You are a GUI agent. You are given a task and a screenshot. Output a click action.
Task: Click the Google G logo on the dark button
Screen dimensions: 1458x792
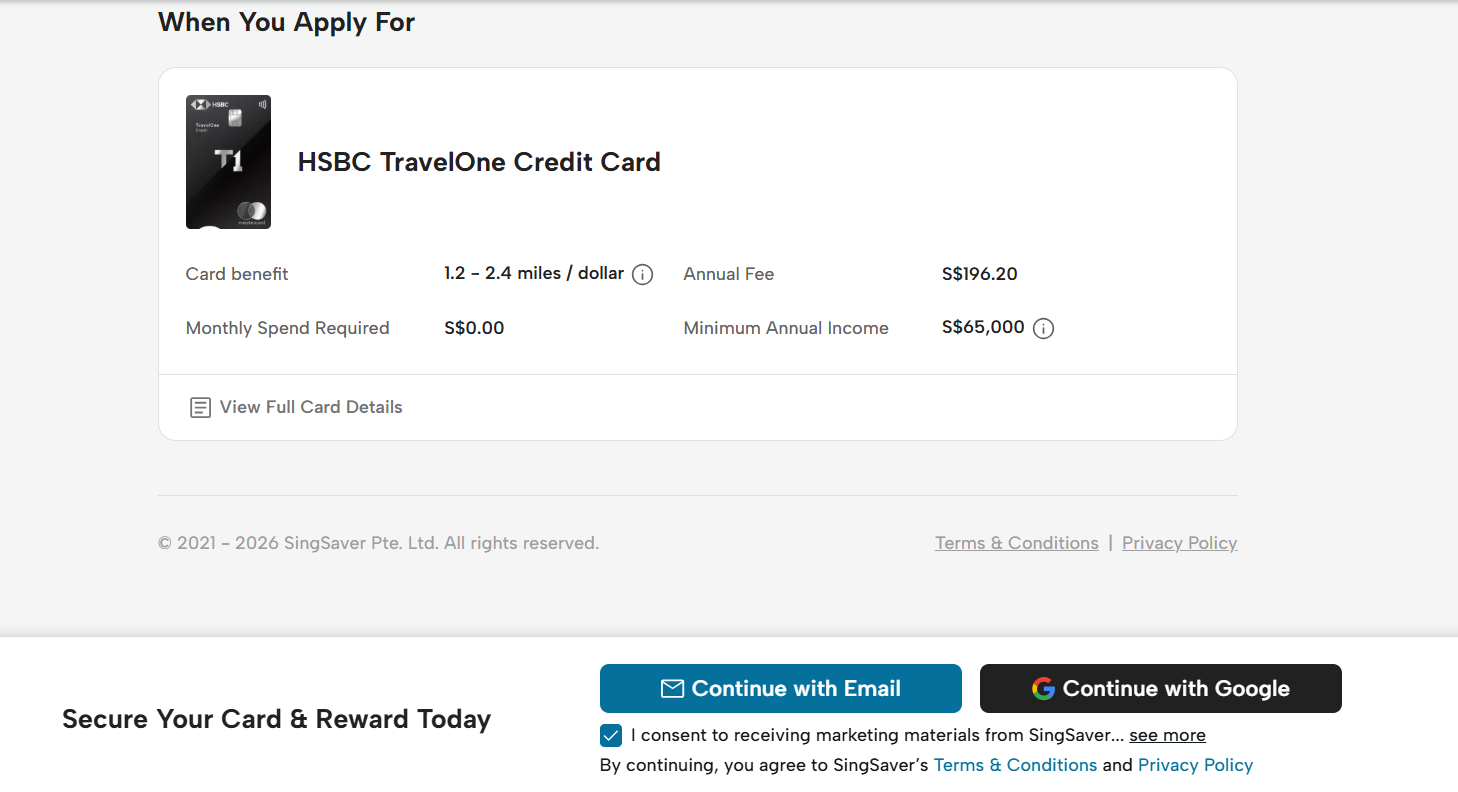1042,688
